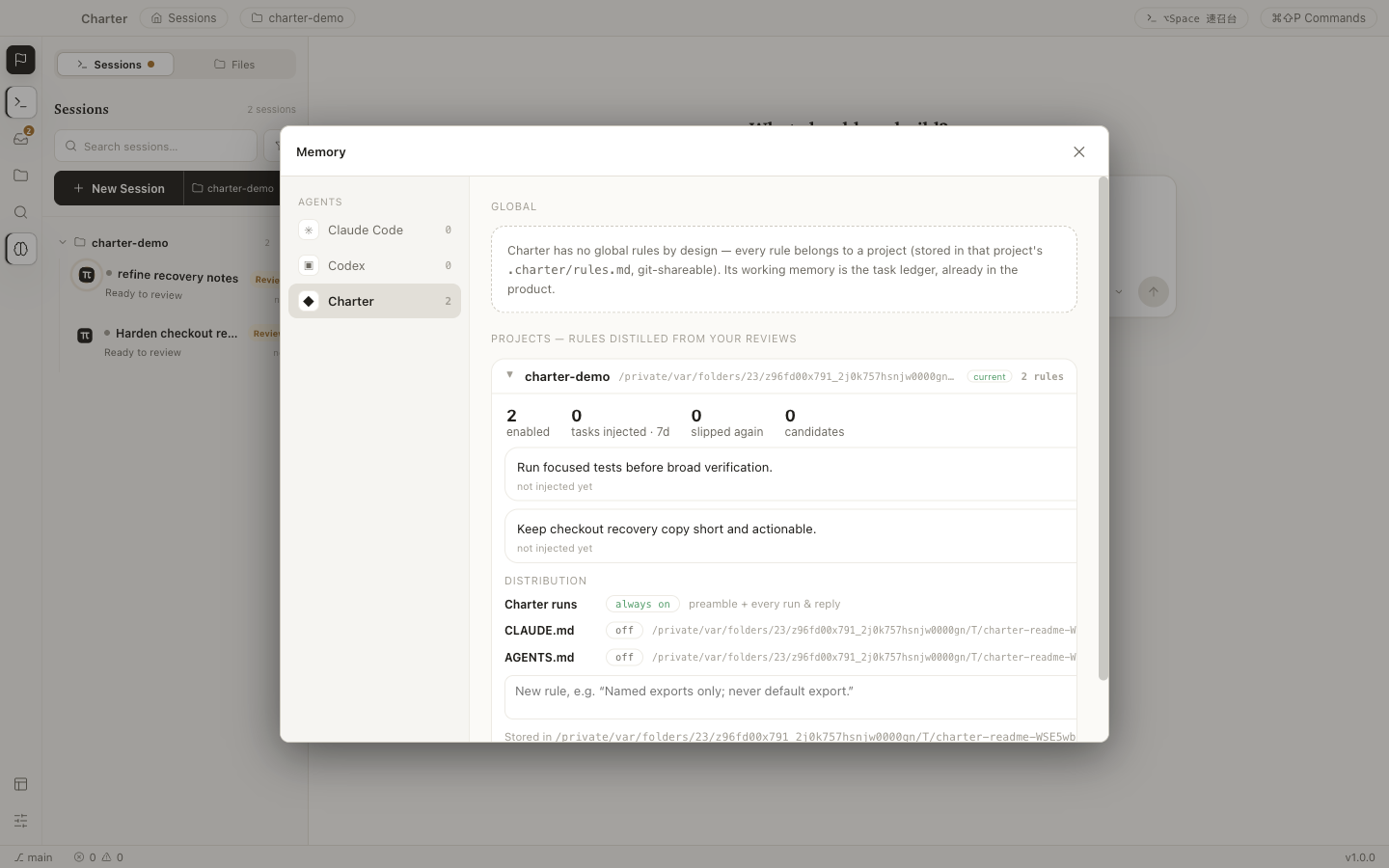Click the Charter app name in the top bar
The width and height of the screenshot is (1389, 868).
pyautogui.click(x=104, y=18)
